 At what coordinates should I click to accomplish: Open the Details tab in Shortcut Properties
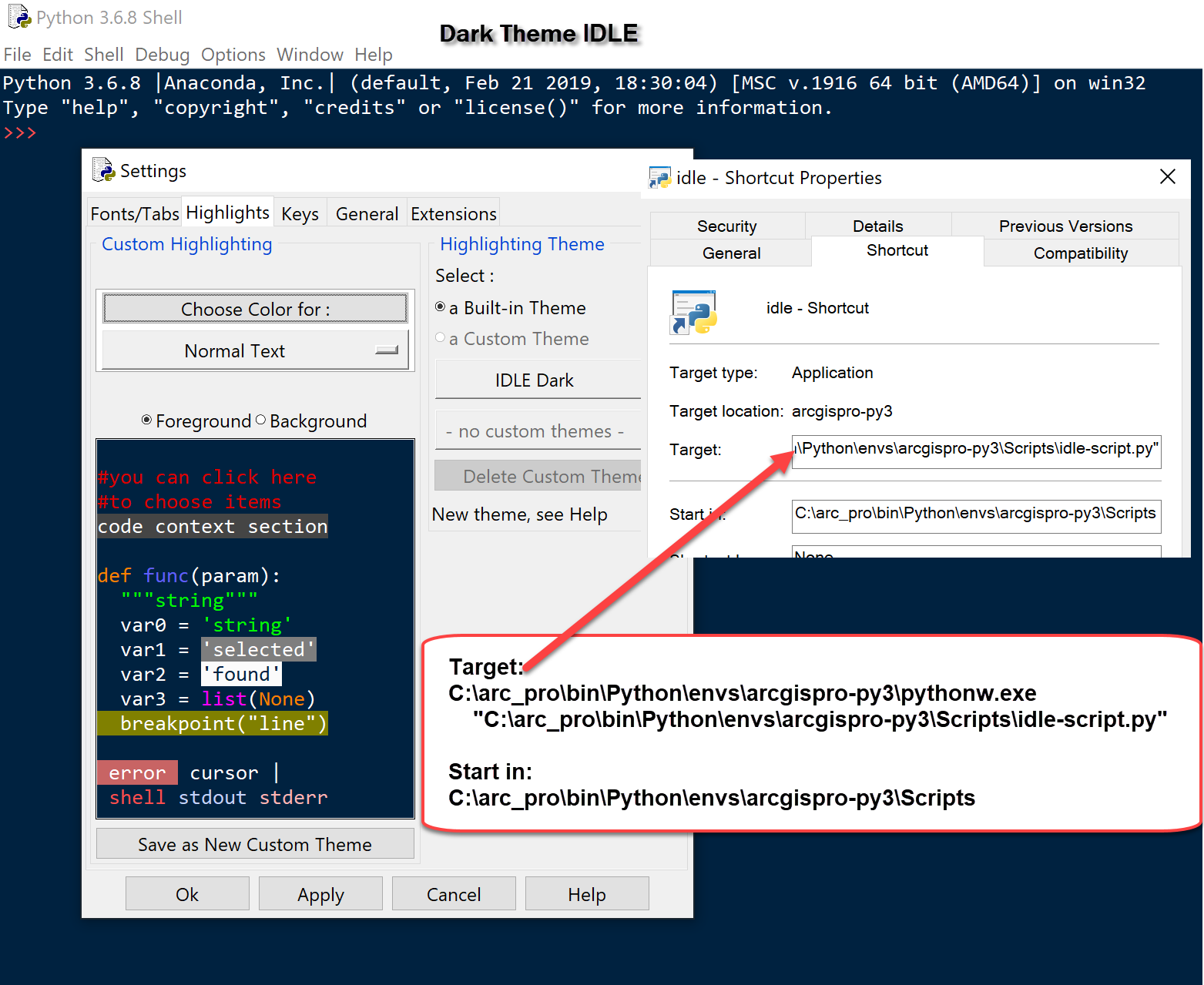click(878, 226)
